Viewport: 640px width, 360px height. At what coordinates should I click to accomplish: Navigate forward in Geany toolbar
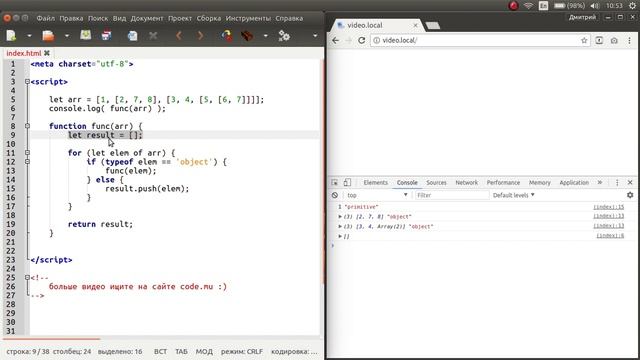(200, 36)
